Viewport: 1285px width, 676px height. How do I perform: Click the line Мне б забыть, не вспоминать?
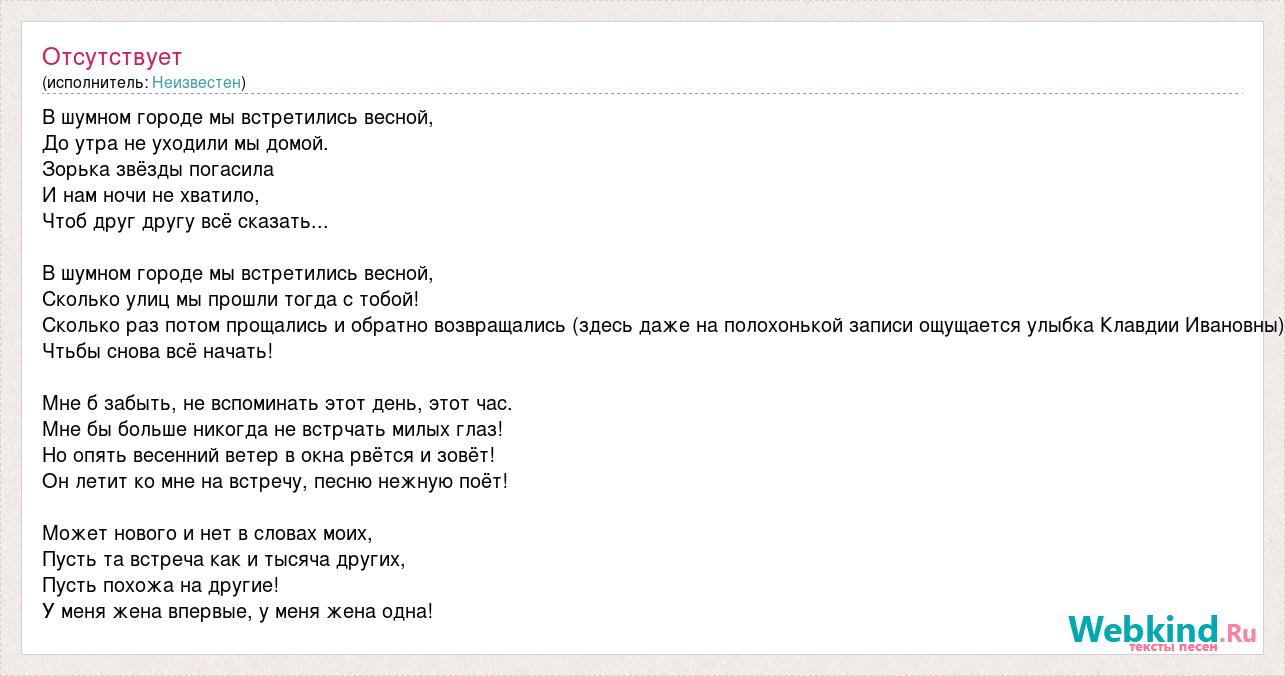pos(277,404)
